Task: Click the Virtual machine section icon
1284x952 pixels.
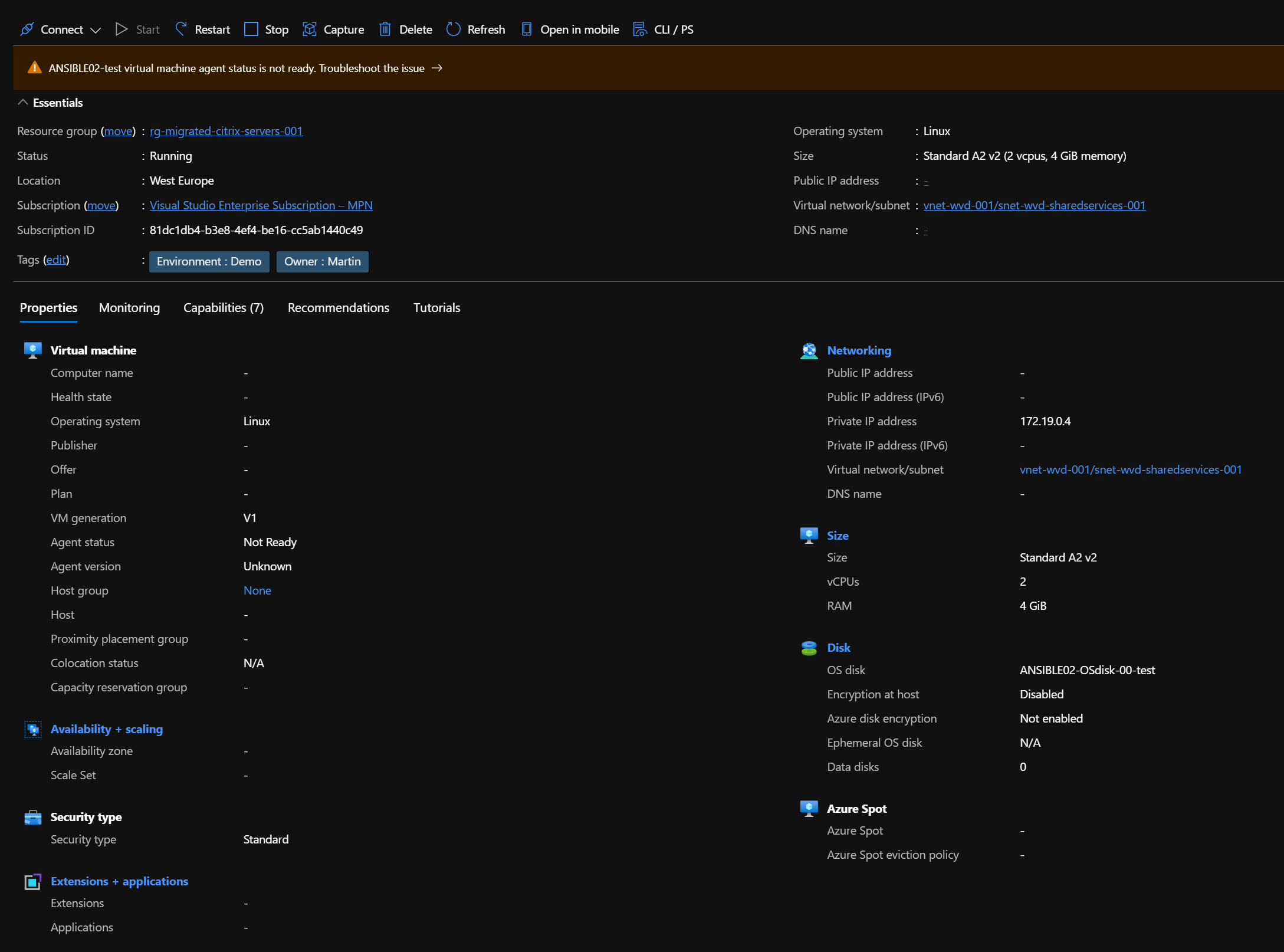Action: coord(33,350)
